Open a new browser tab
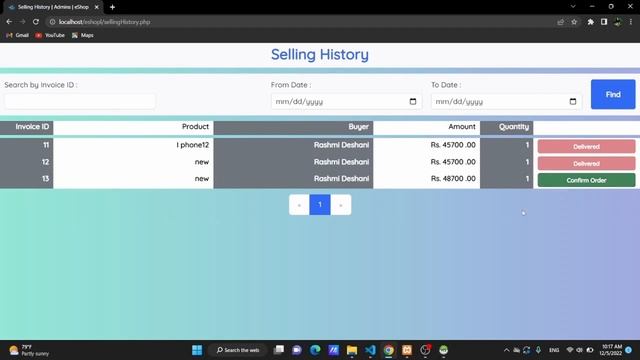 coord(112,7)
